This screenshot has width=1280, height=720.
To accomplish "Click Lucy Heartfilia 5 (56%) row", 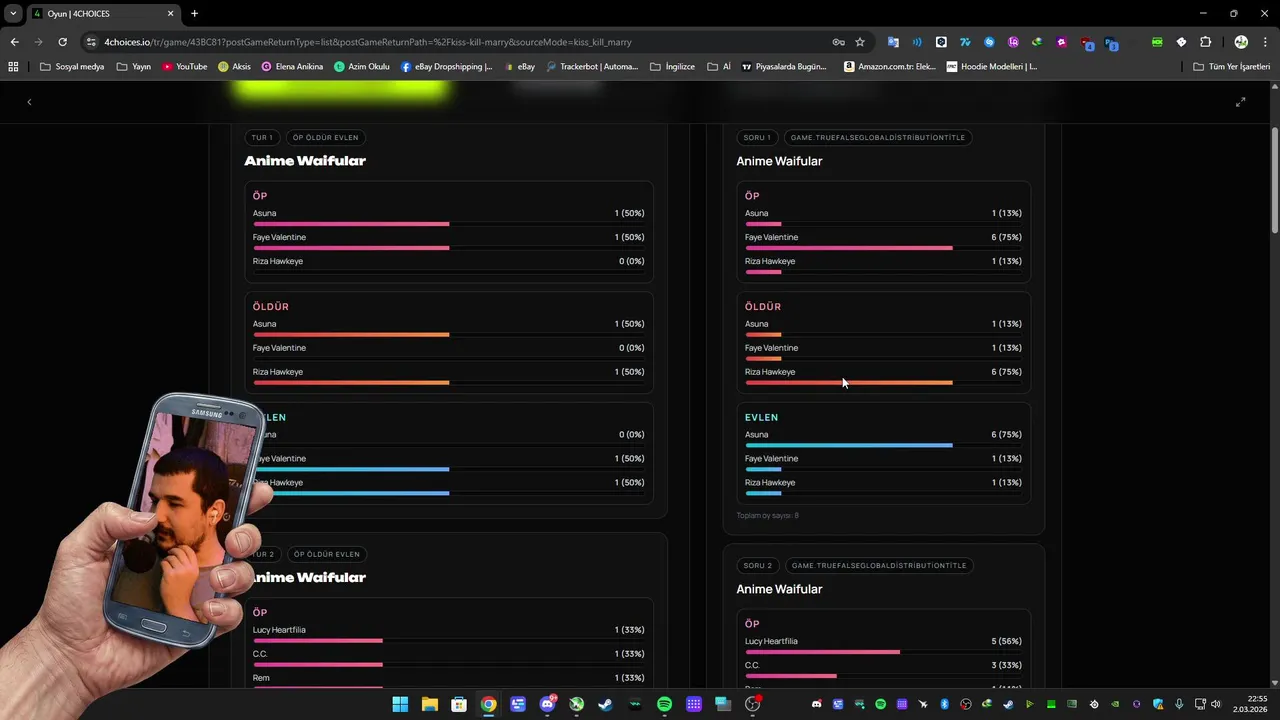I will (883, 645).
